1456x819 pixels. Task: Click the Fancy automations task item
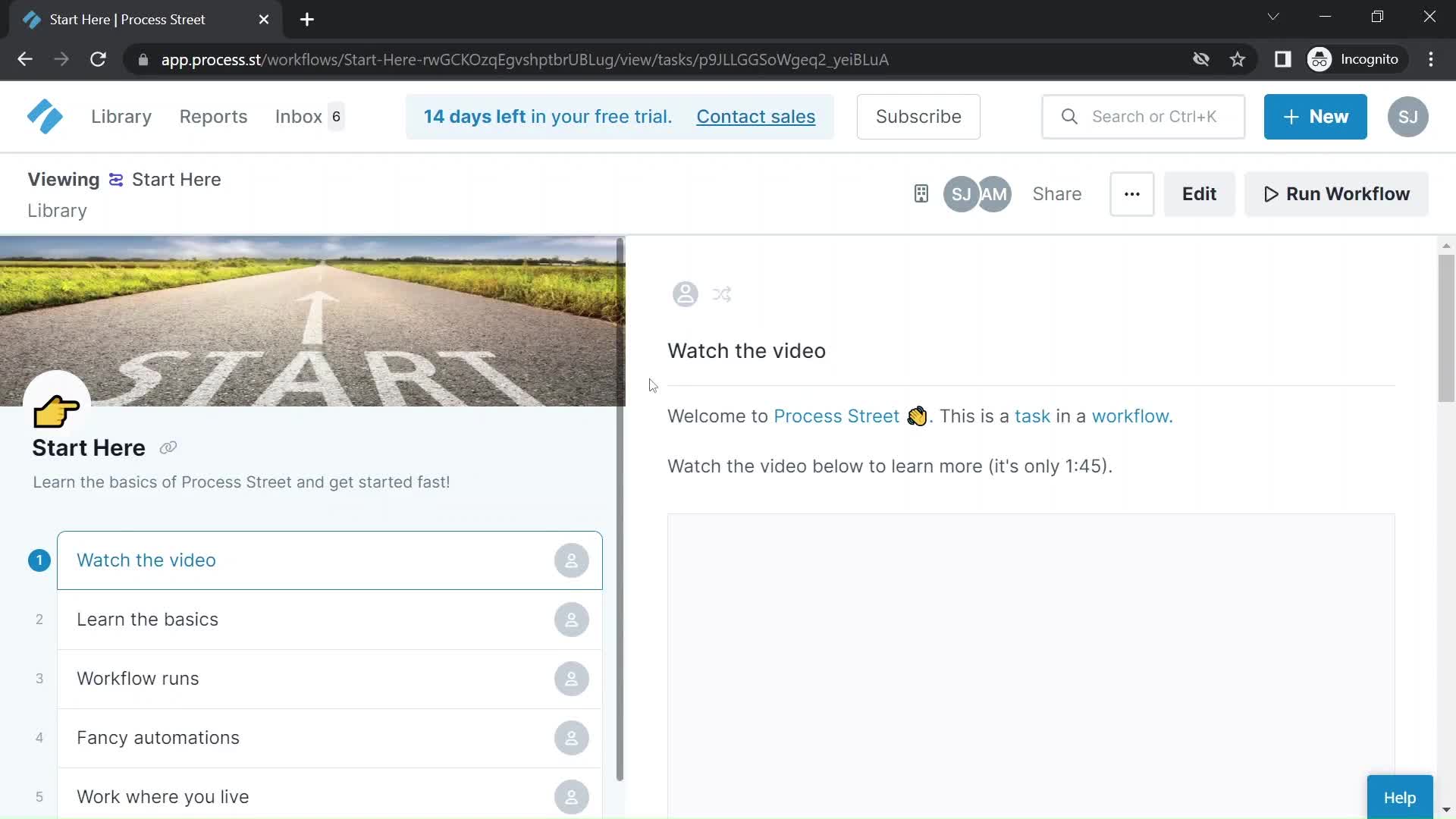pos(330,738)
